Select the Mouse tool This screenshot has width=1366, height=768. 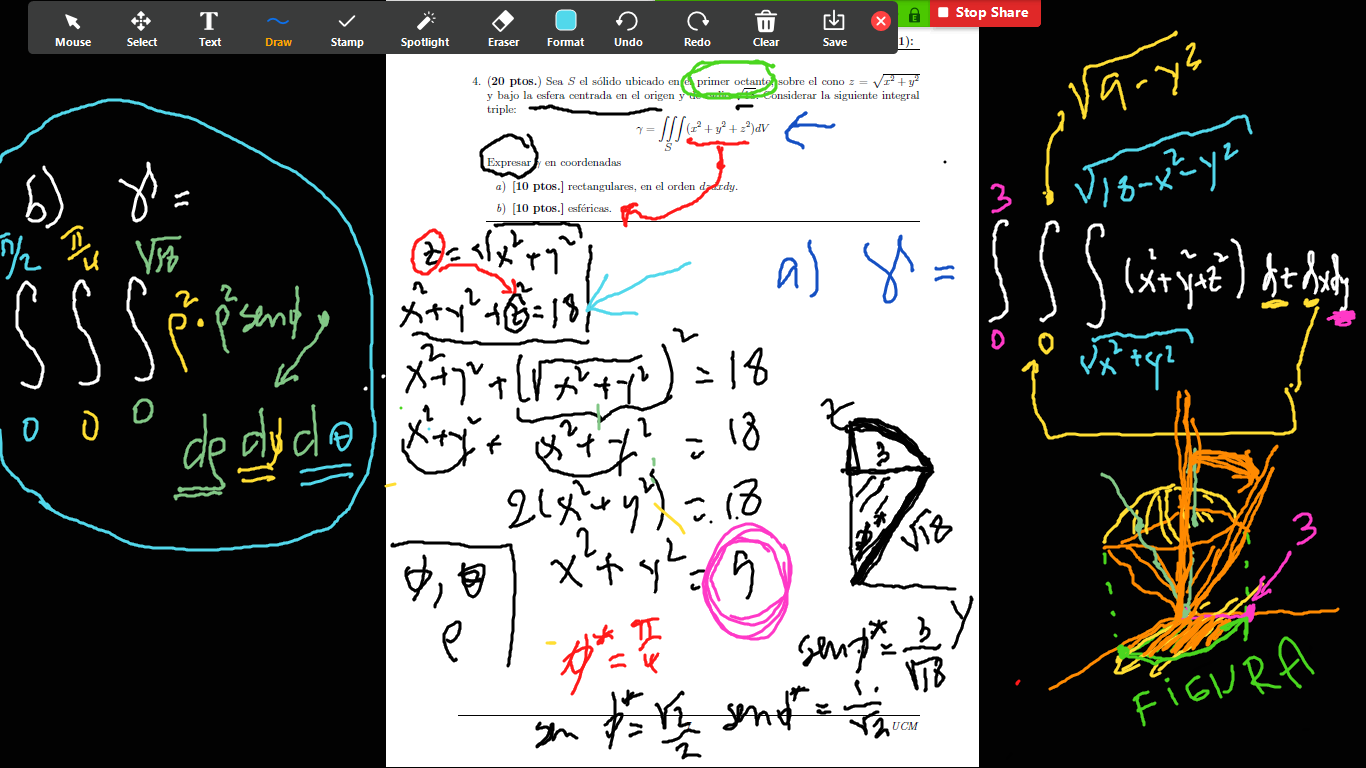click(x=73, y=29)
